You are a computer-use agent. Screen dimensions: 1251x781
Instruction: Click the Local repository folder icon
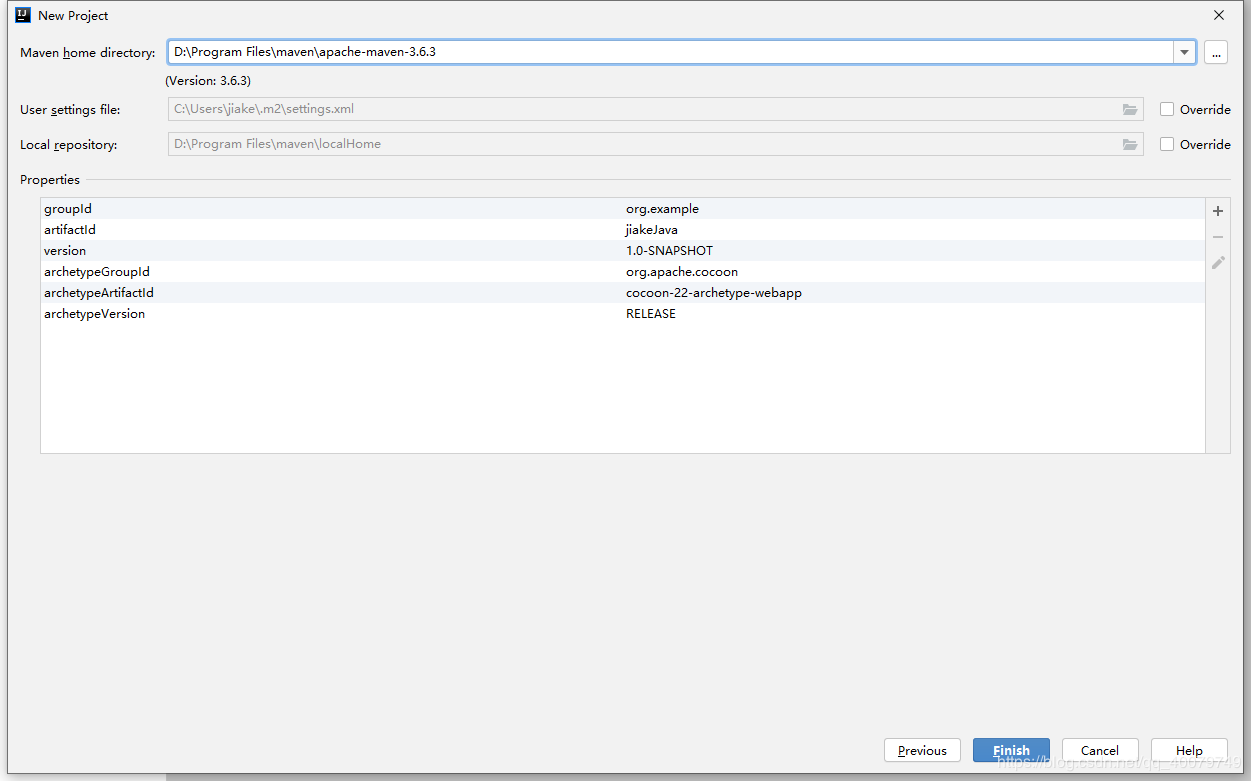pos(1130,144)
